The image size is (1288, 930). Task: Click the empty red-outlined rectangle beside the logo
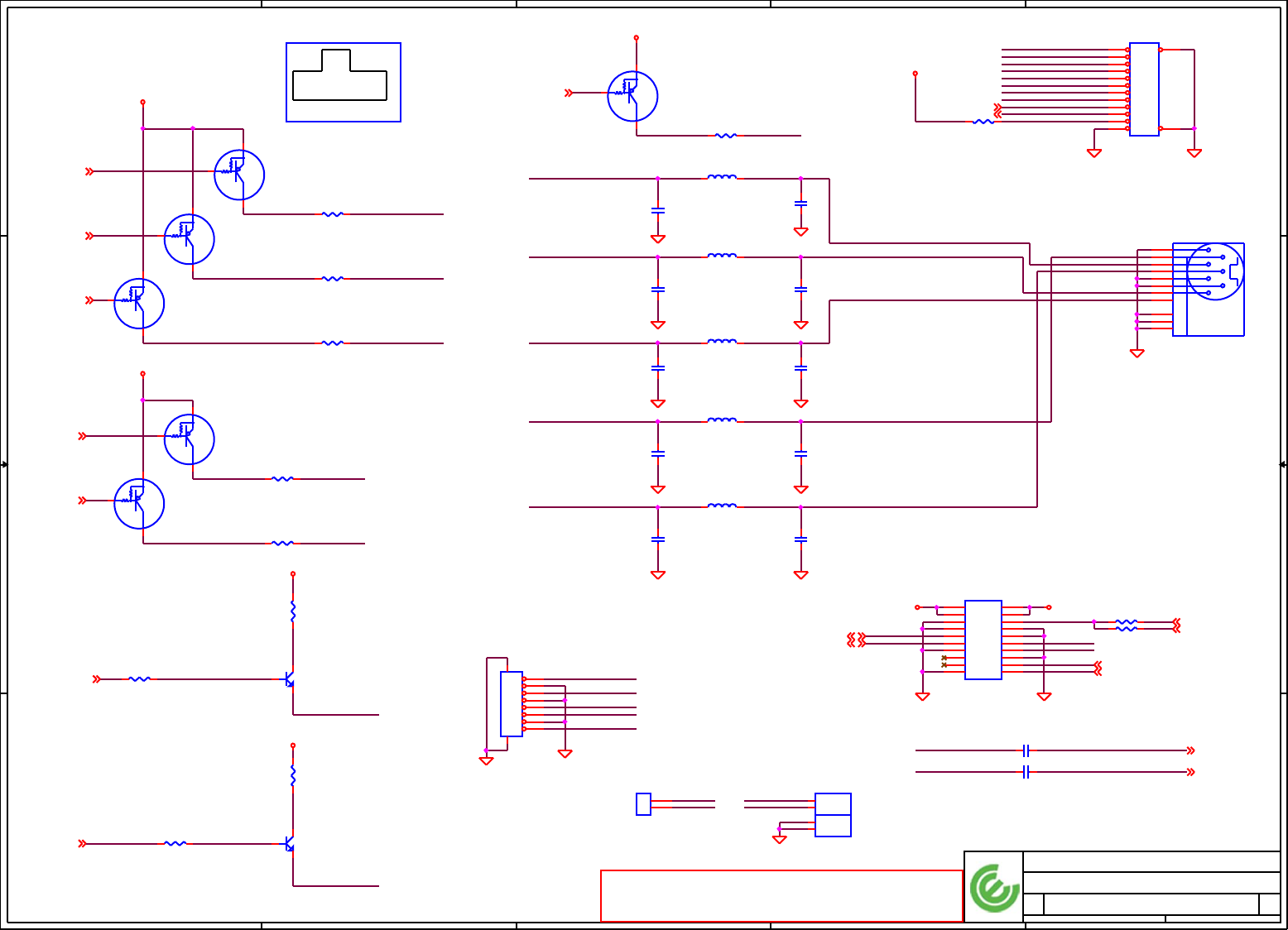(x=781, y=896)
